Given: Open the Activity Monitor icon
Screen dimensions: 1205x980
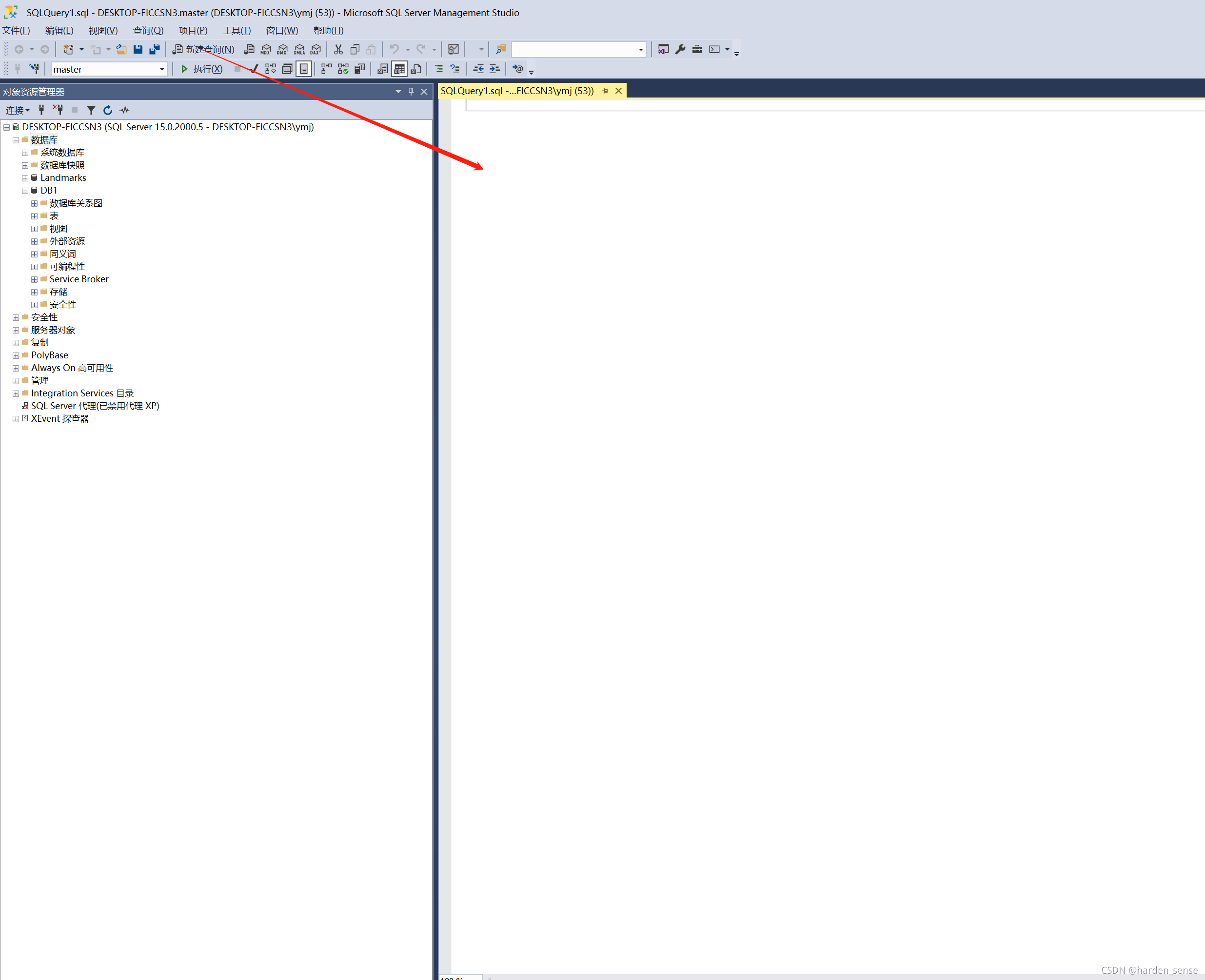Looking at the screenshot, I should point(125,110).
